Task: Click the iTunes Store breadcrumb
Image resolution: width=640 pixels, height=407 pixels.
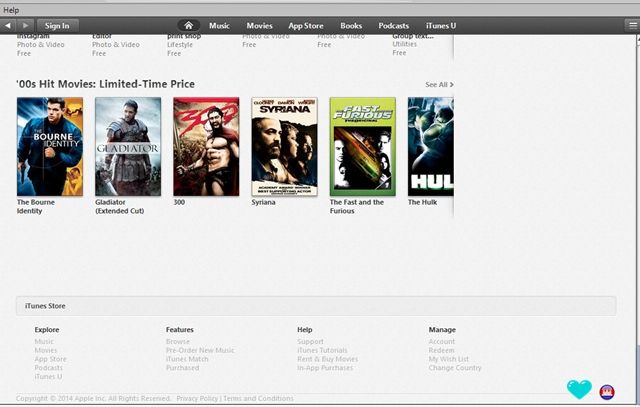Action: coord(45,306)
